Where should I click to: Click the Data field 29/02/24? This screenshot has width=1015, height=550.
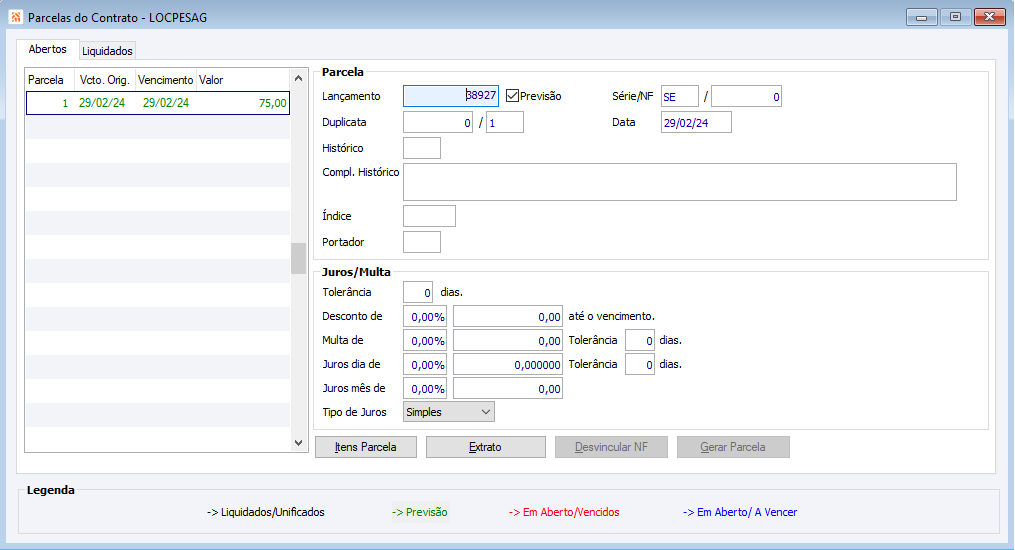click(x=696, y=122)
